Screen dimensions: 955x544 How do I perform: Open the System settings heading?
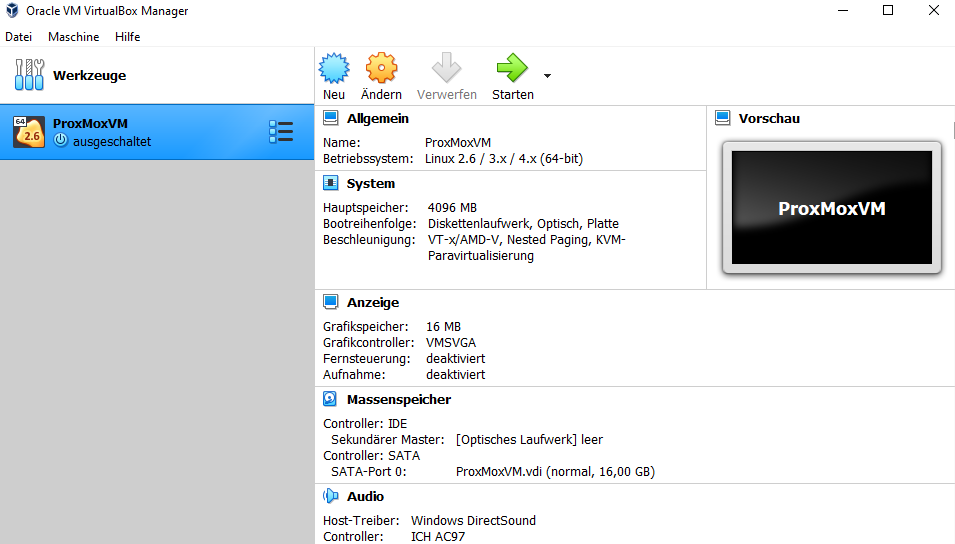[370, 183]
